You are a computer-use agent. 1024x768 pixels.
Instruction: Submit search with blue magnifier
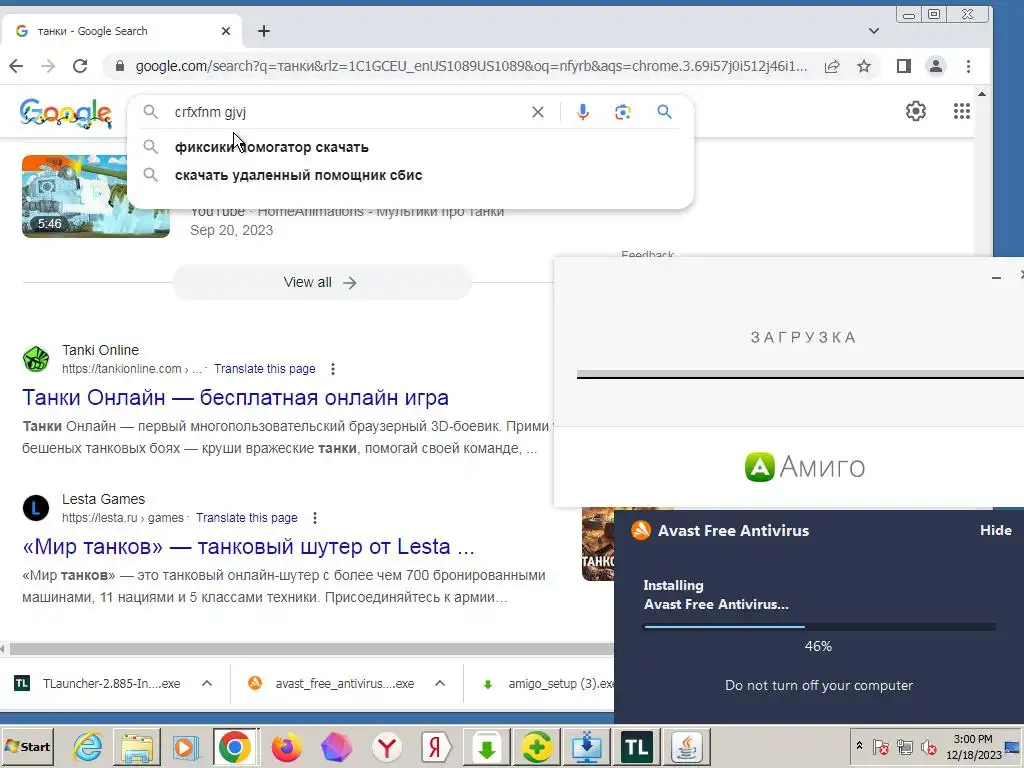(x=664, y=112)
